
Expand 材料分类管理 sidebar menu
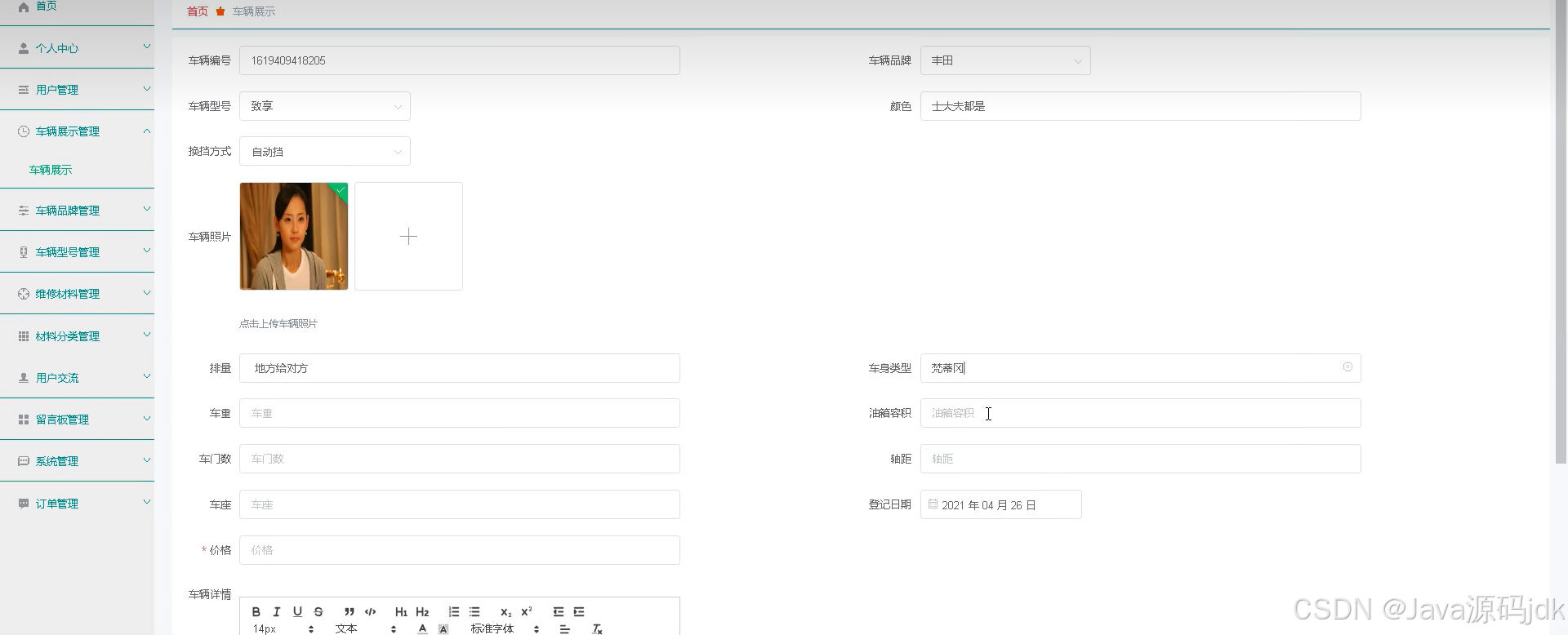[x=77, y=336]
